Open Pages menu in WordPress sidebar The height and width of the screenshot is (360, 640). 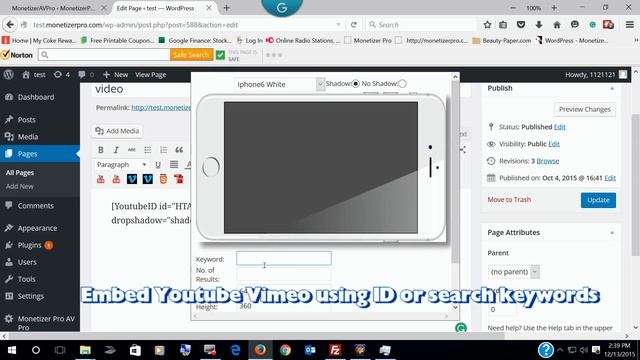[40, 154]
